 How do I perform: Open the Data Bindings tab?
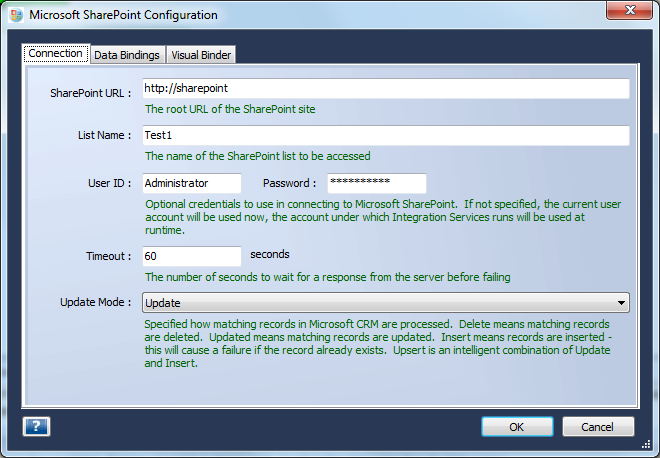click(x=127, y=55)
